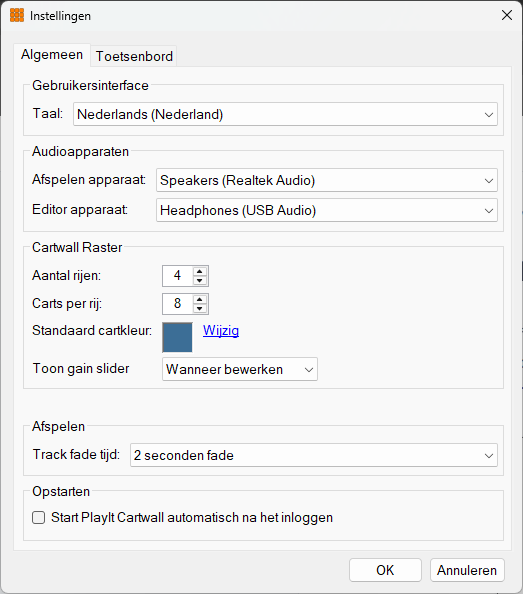Increase Carts per rij with up arrow
The height and width of the screenshot is (594, 523).
click(200, 299)
